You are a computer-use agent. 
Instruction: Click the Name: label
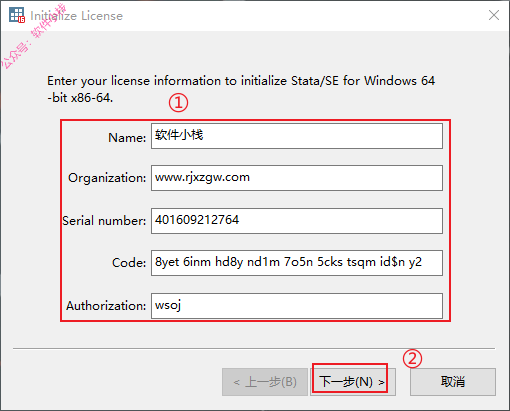click(x=127, y=138)
